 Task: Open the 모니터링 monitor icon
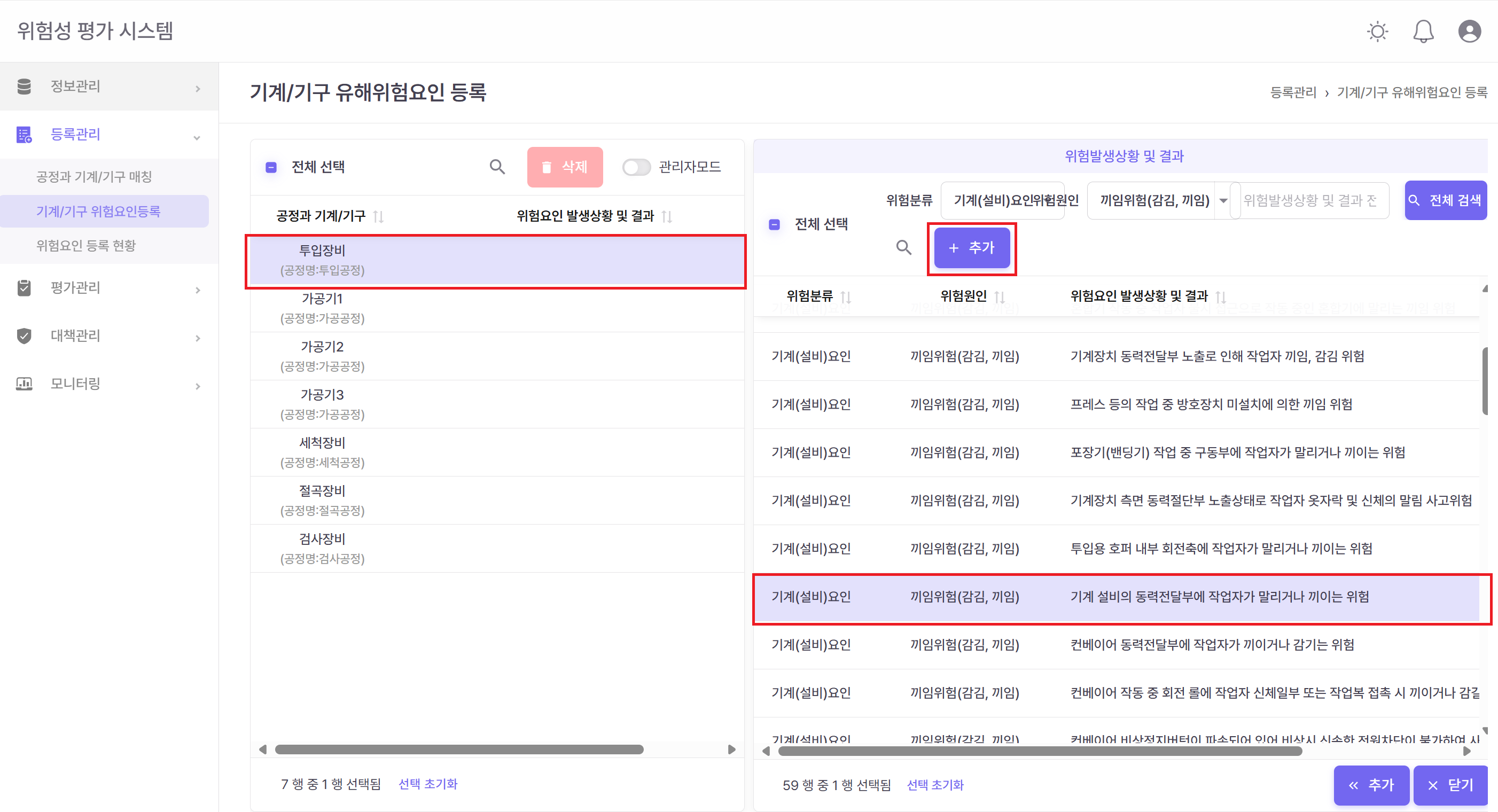coord(24,384)
